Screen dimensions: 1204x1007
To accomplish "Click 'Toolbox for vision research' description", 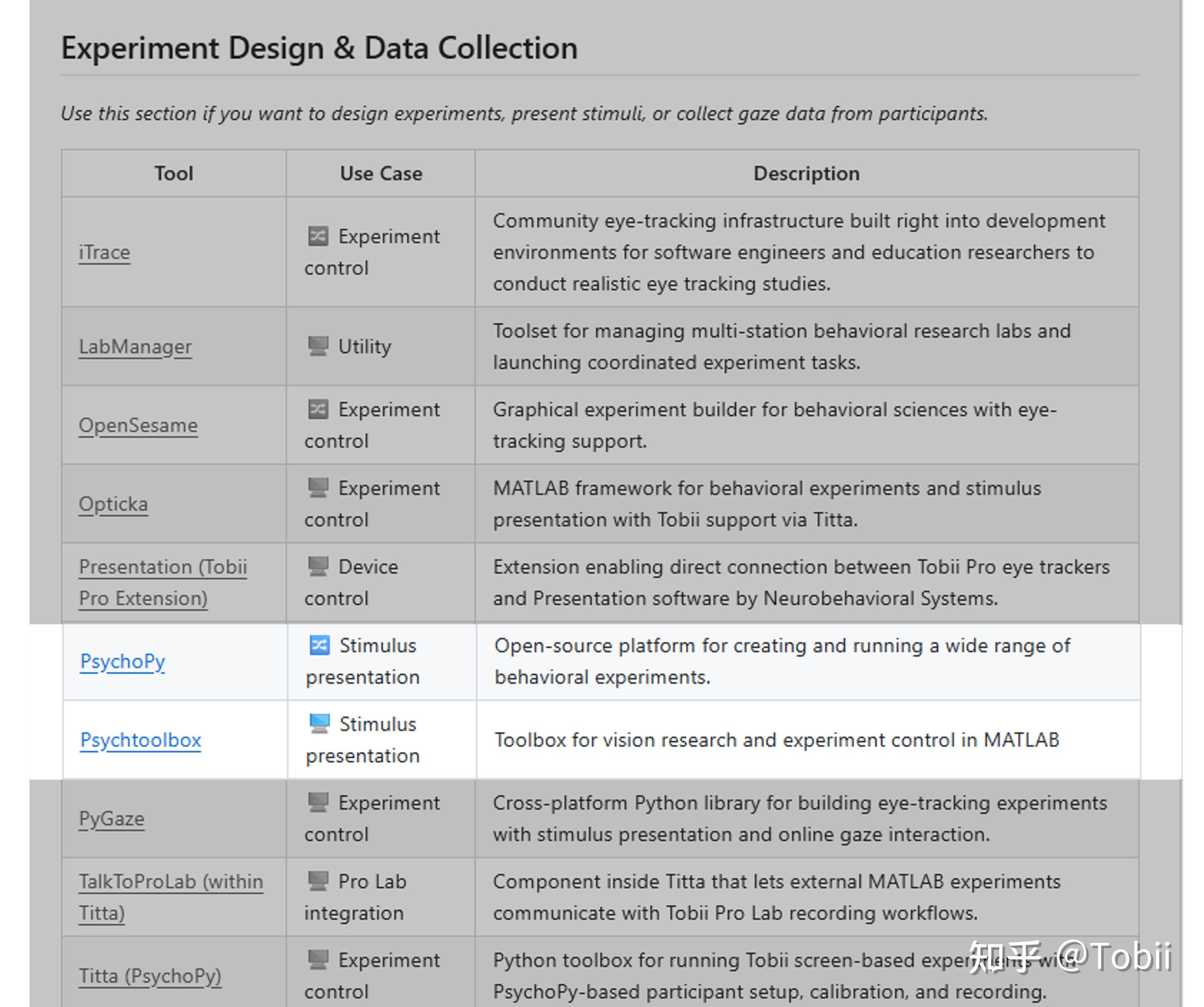I will point(777,740).
